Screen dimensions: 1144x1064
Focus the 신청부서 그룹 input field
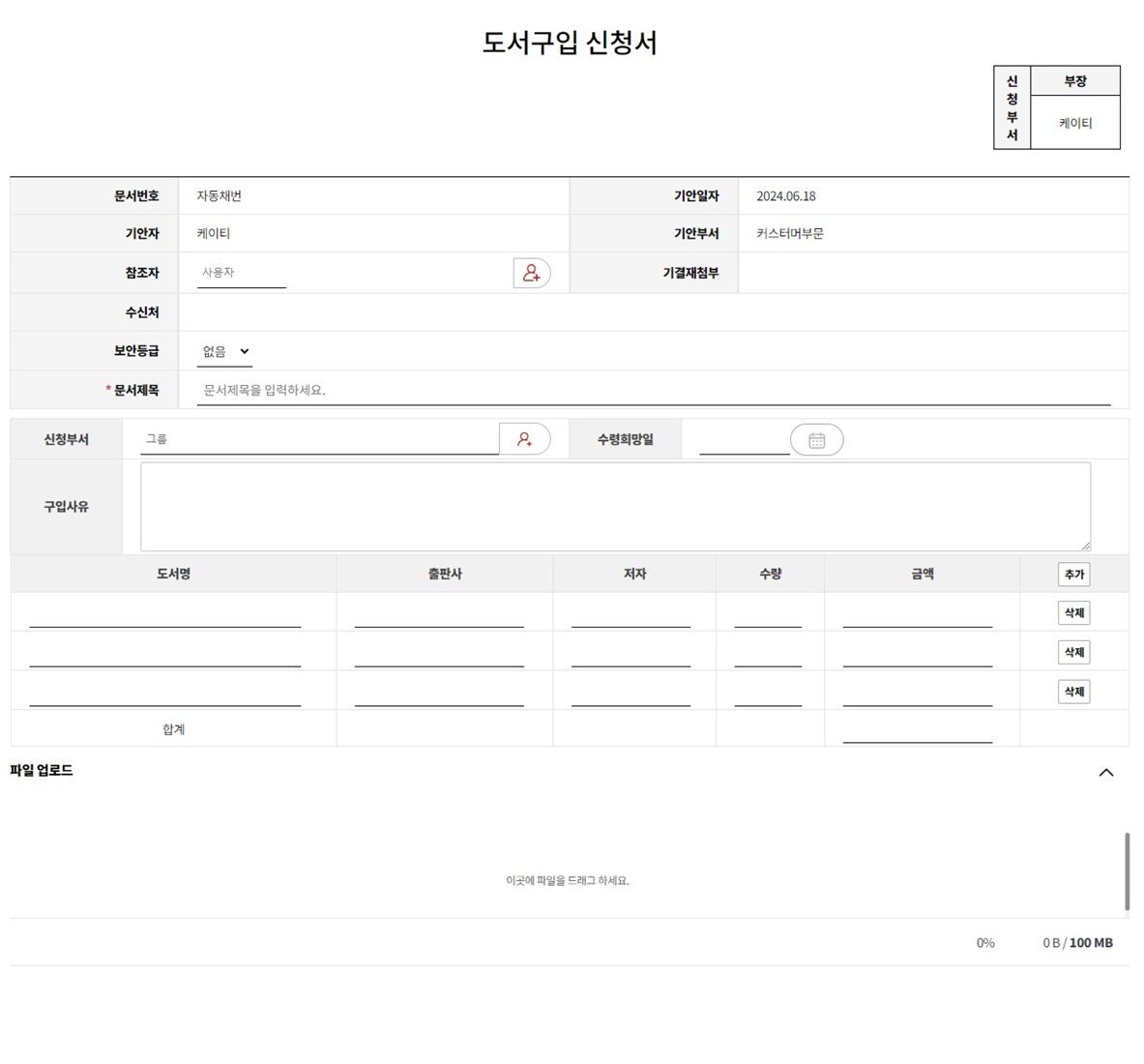pyautogui.click(x=319, y=439)
